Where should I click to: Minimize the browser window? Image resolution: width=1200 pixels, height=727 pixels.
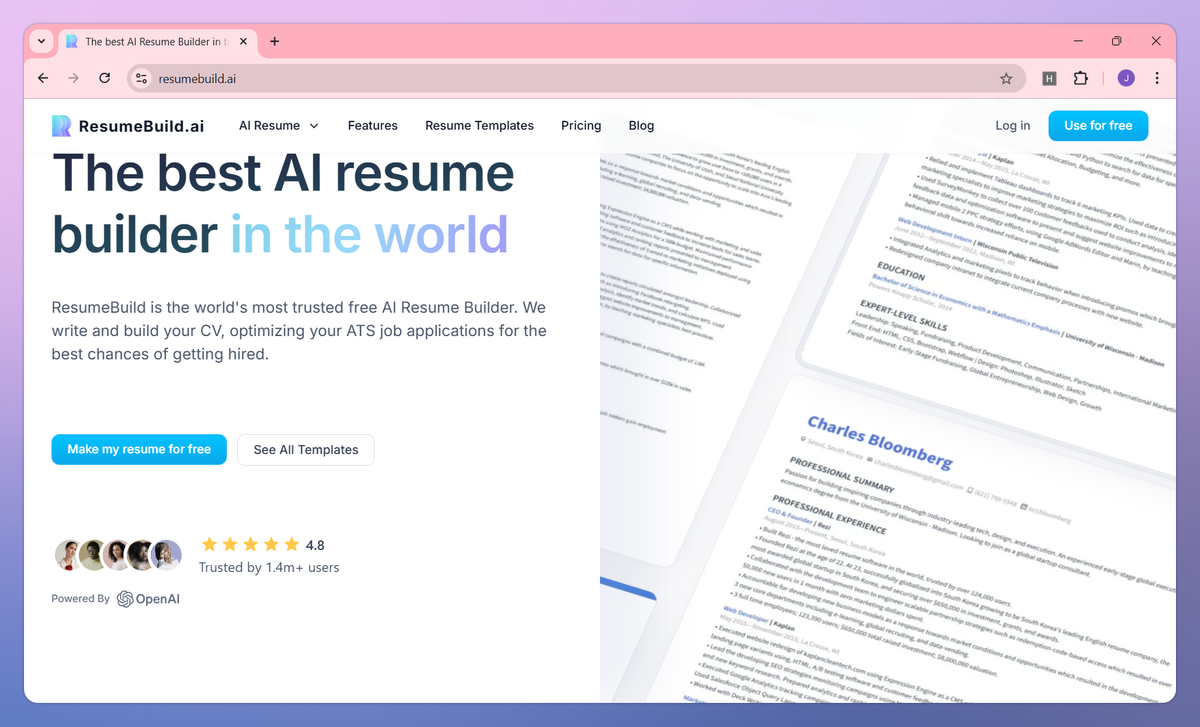tap(1079, 41)
